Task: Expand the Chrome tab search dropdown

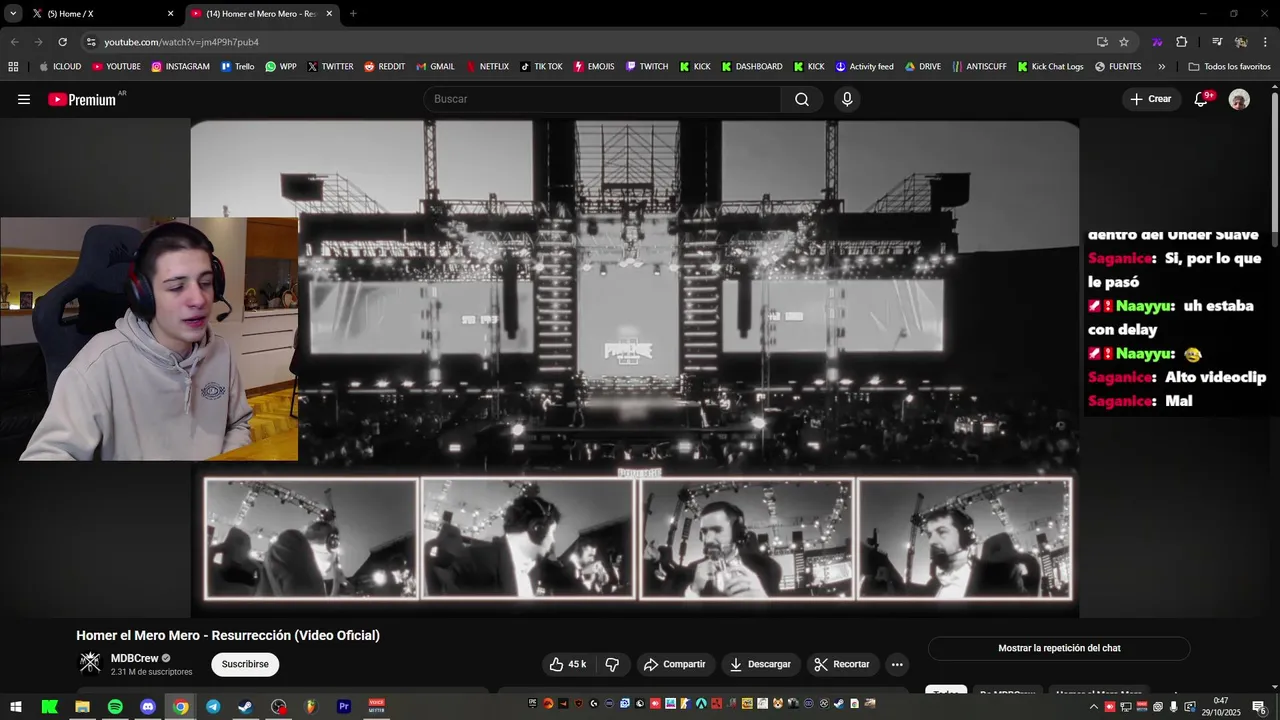Action: tap(13, 14)
